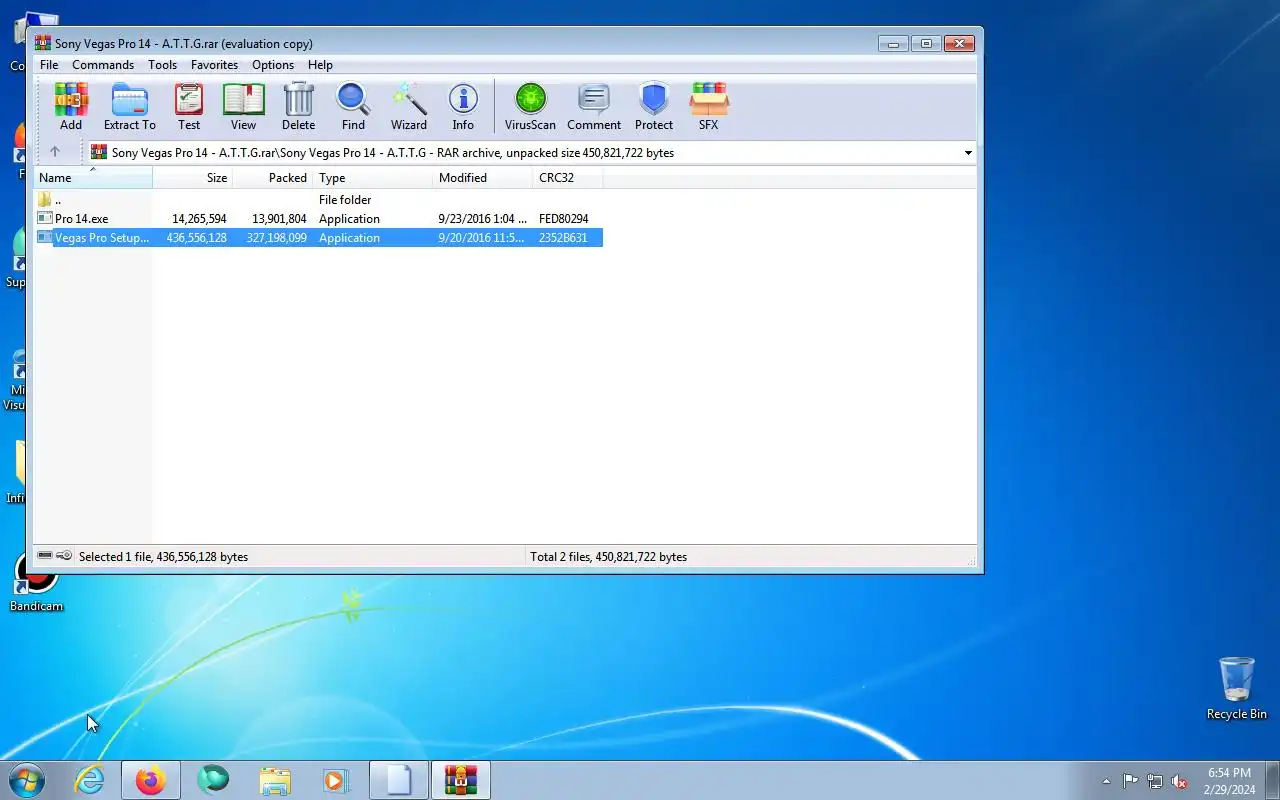
Task: Launch Internet Explorer from taskbar
Action: (x=90, y=780)
